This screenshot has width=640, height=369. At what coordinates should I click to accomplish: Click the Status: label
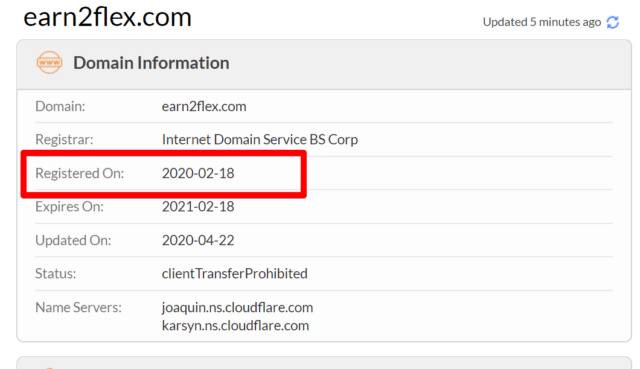(56, 273)
